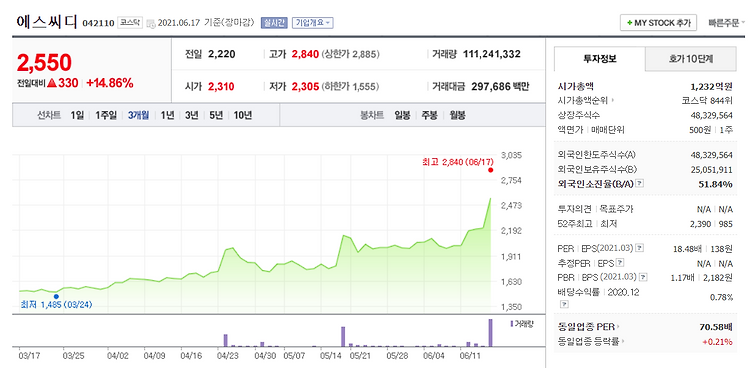750x368 pixels.
Task: Select the 5년 line chart period
Action: point(216,115)
